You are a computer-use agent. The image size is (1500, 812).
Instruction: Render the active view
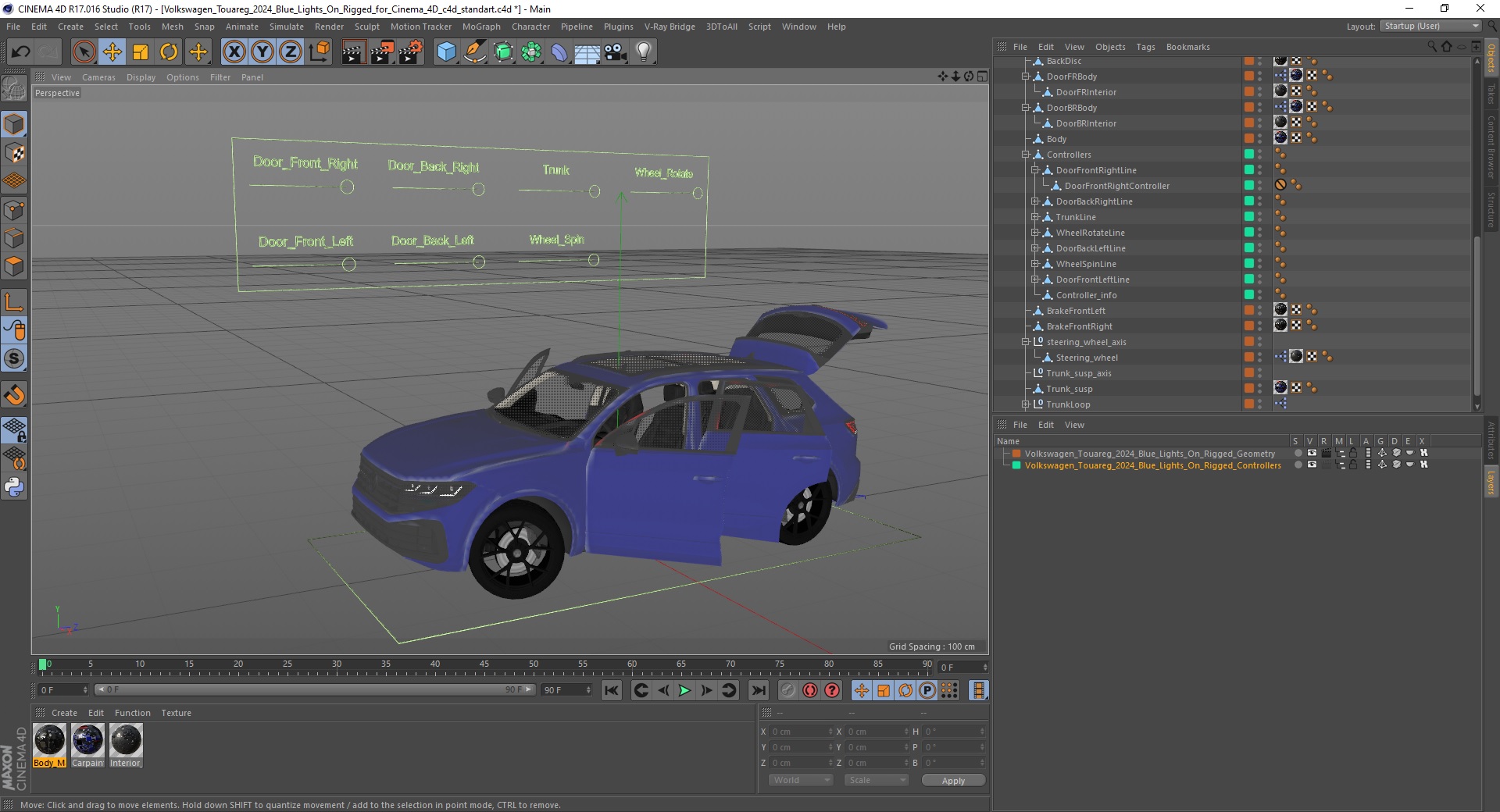[353, 52]
